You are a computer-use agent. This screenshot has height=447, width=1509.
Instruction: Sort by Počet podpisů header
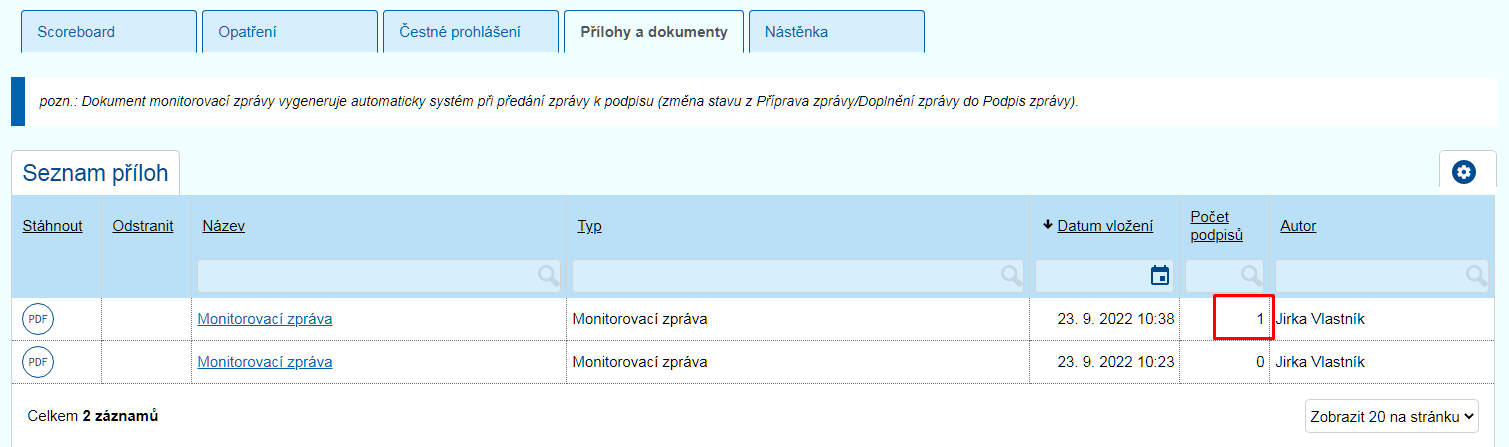(x=1216, y=226)
